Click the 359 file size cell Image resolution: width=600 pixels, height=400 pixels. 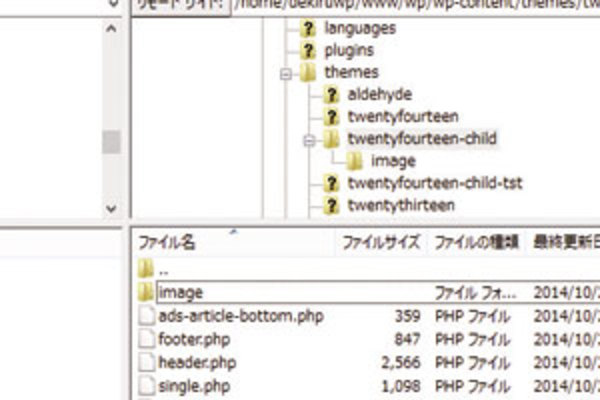click(408, 317)
